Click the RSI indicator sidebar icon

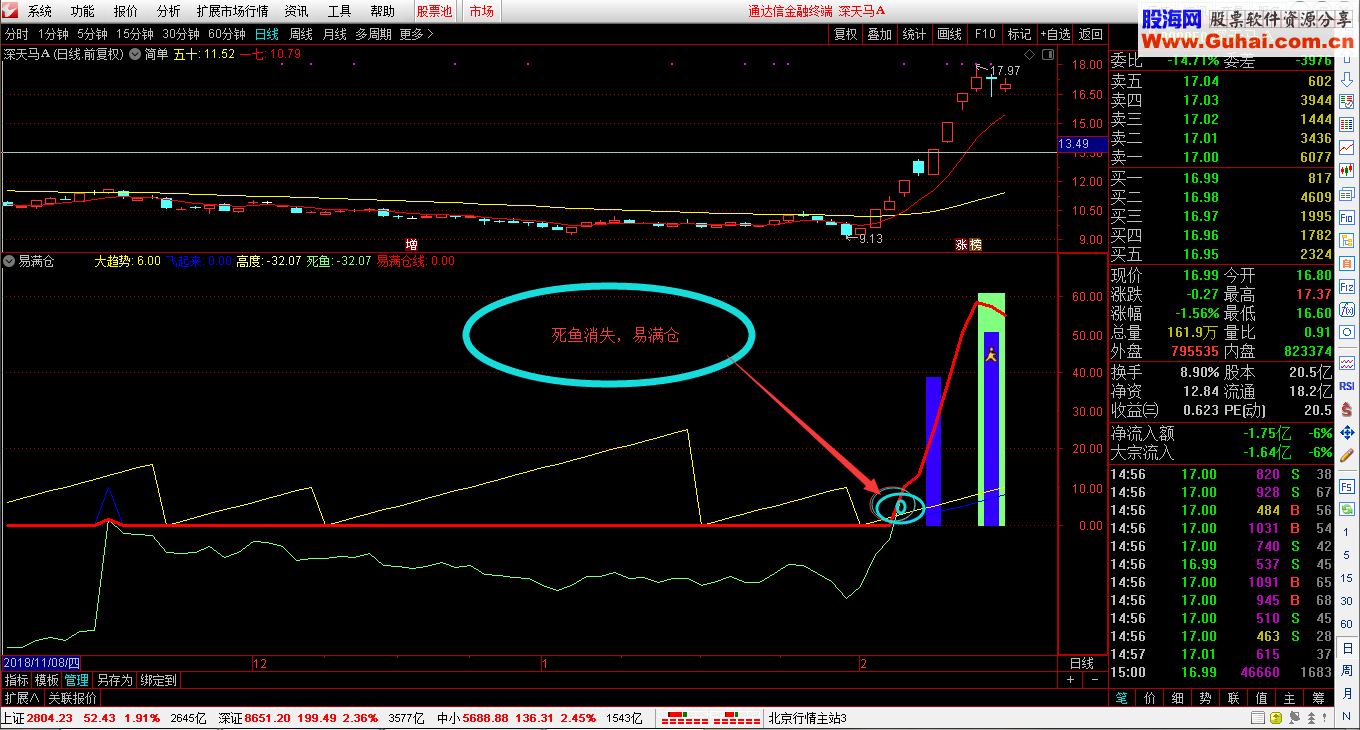click(1347, 385)
